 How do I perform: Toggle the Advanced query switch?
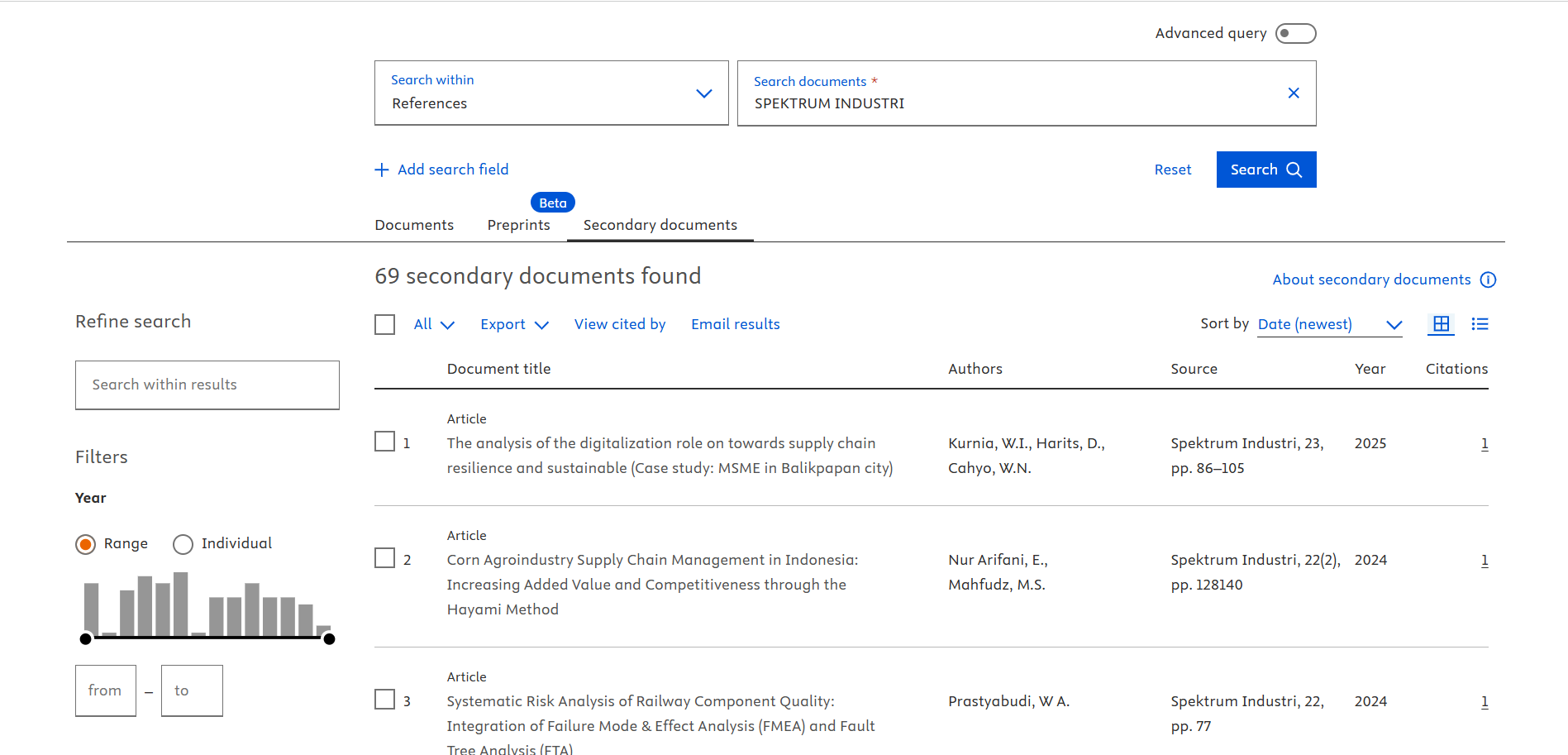[x=1294, y=33]
